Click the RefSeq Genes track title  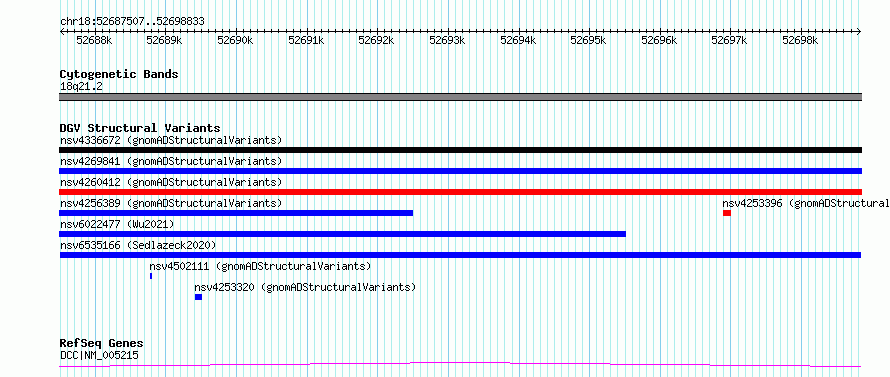pyautogui.click(x=102, y=344)
